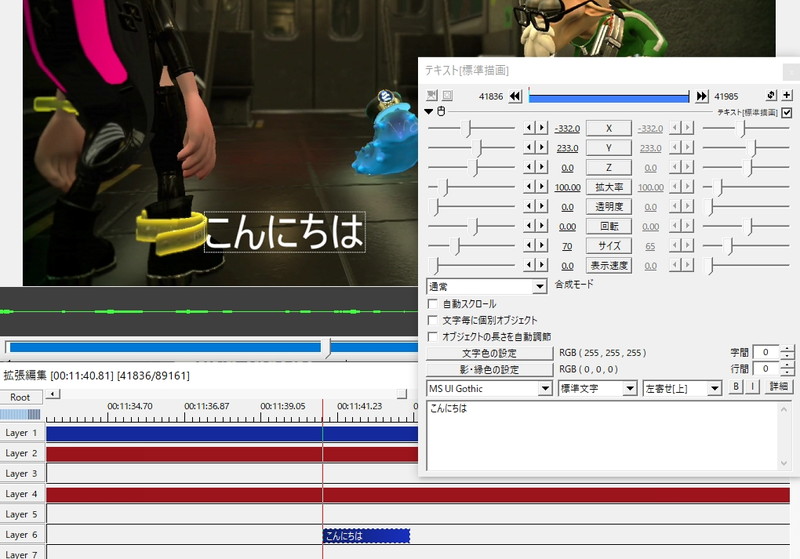Screen dimensions: 800x559
Task: Uncheck the テキスト[標準描画] enable checkbox
Action: [787, 112]
